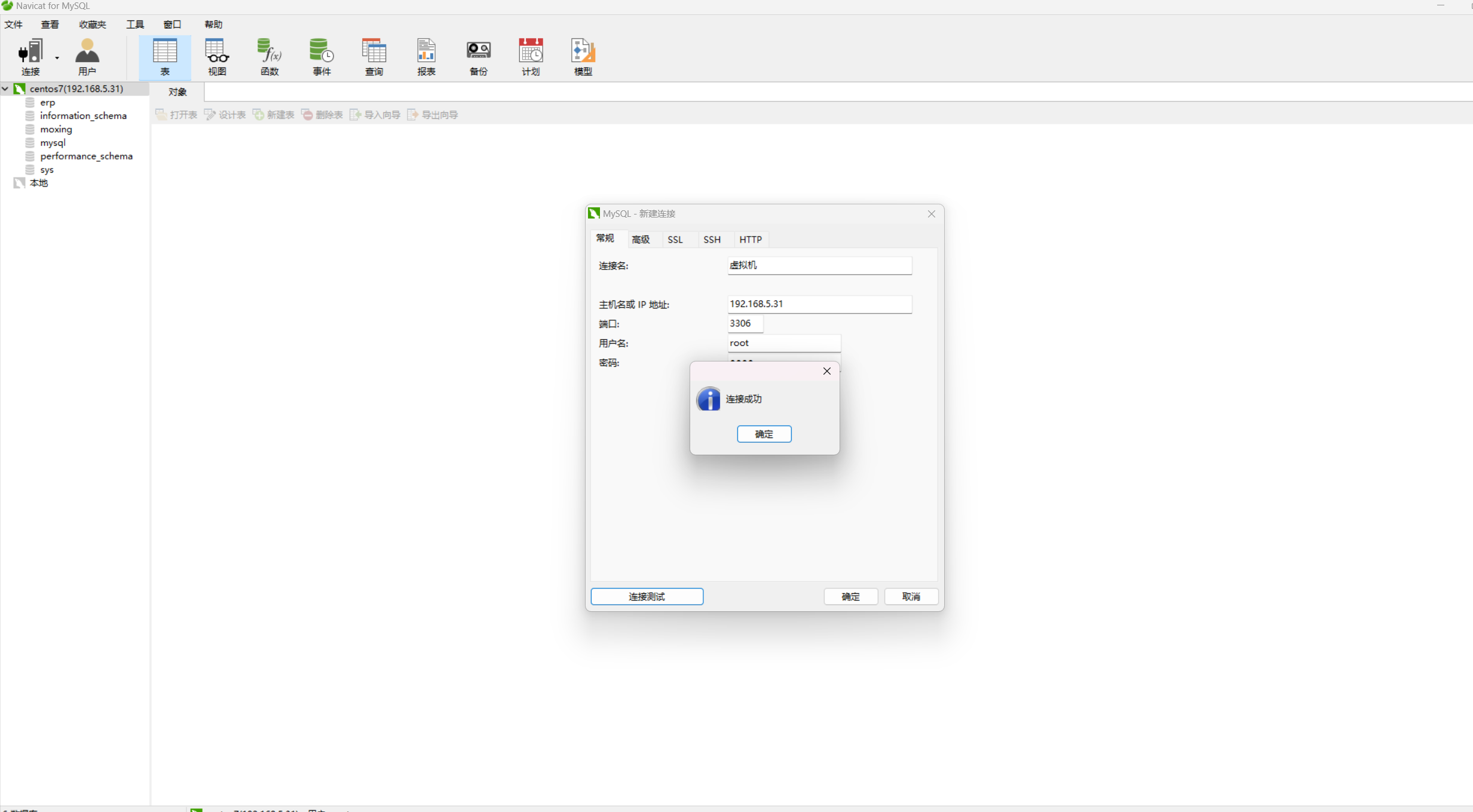Click the 备份 (Backup) icon
This screenshot has height=812, width=1473.
478,57
